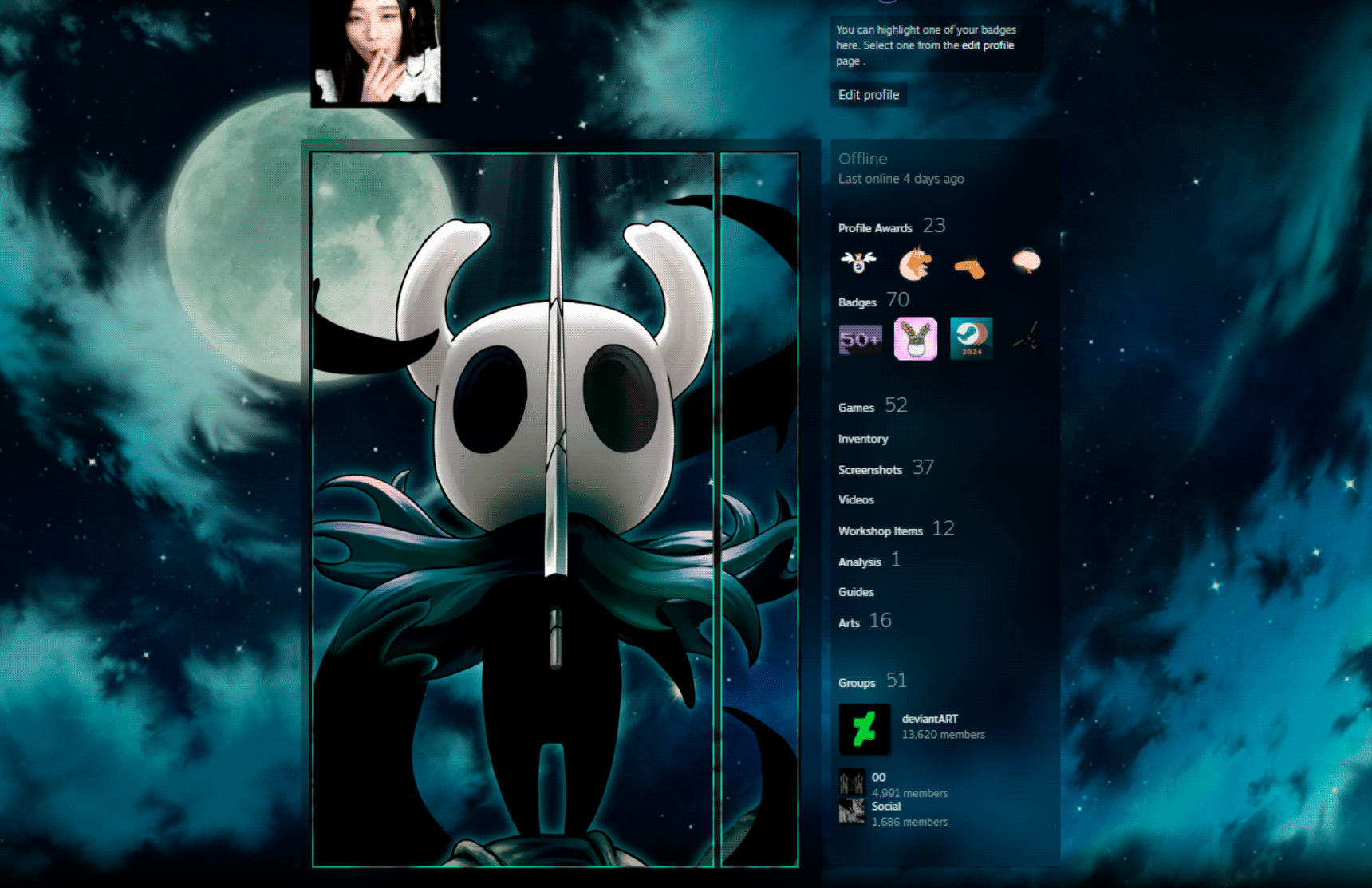Open the 50+ game collector badge

point(860,339)
